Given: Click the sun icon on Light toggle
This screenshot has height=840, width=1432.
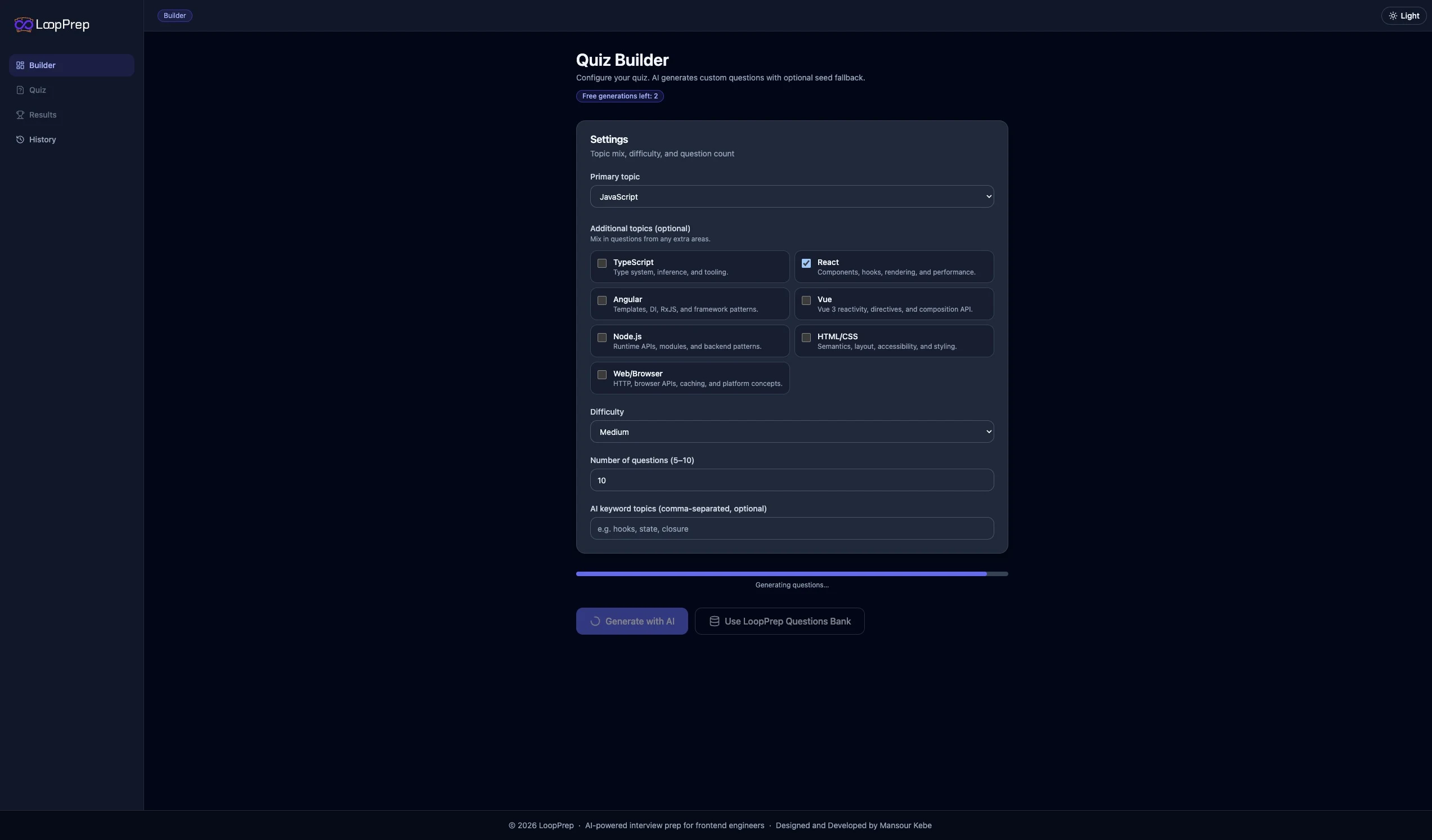Looking at the screenshot, I should pos(1393,15).
